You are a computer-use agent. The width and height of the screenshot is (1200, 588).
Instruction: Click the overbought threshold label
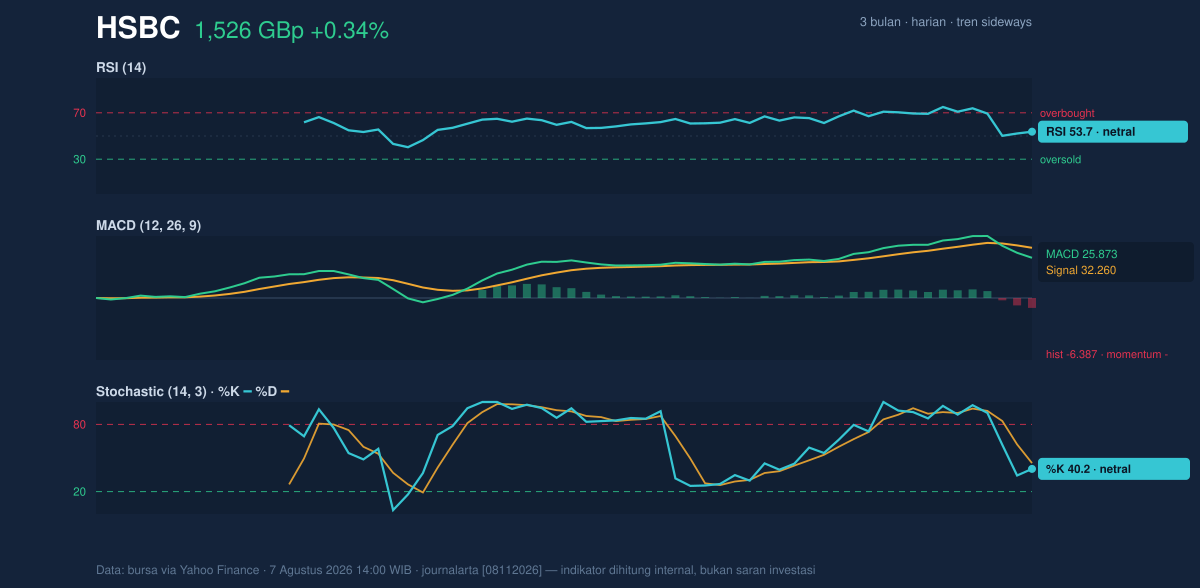coord(1067,114)
